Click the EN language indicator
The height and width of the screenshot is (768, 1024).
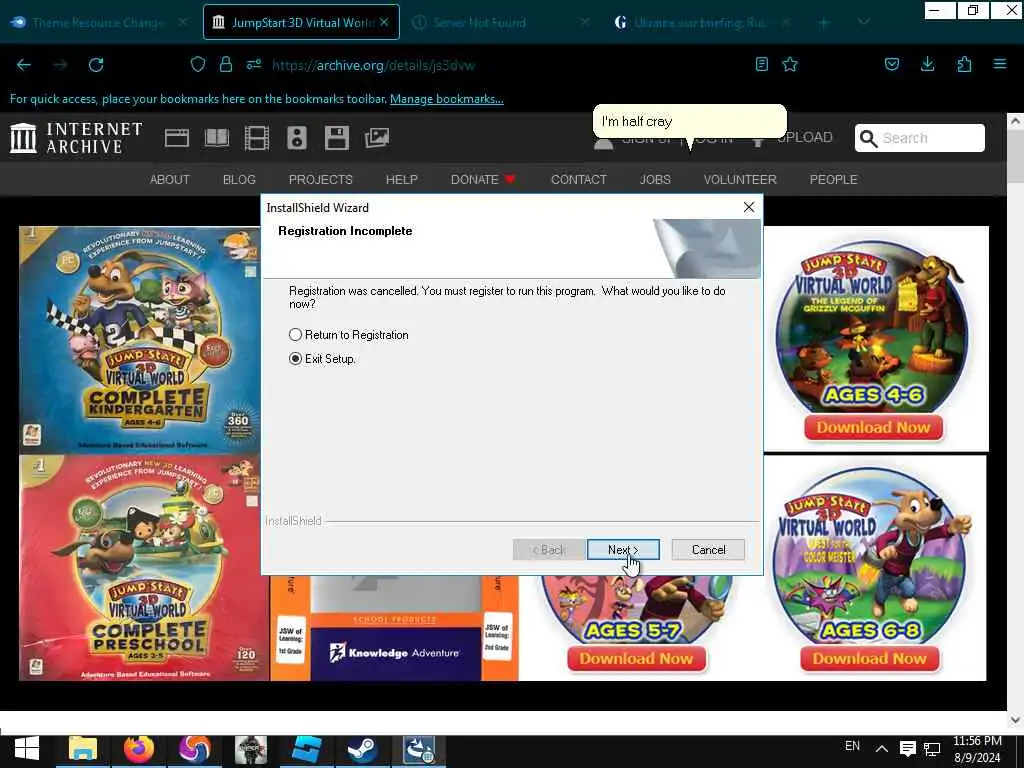tap(852, 746)
